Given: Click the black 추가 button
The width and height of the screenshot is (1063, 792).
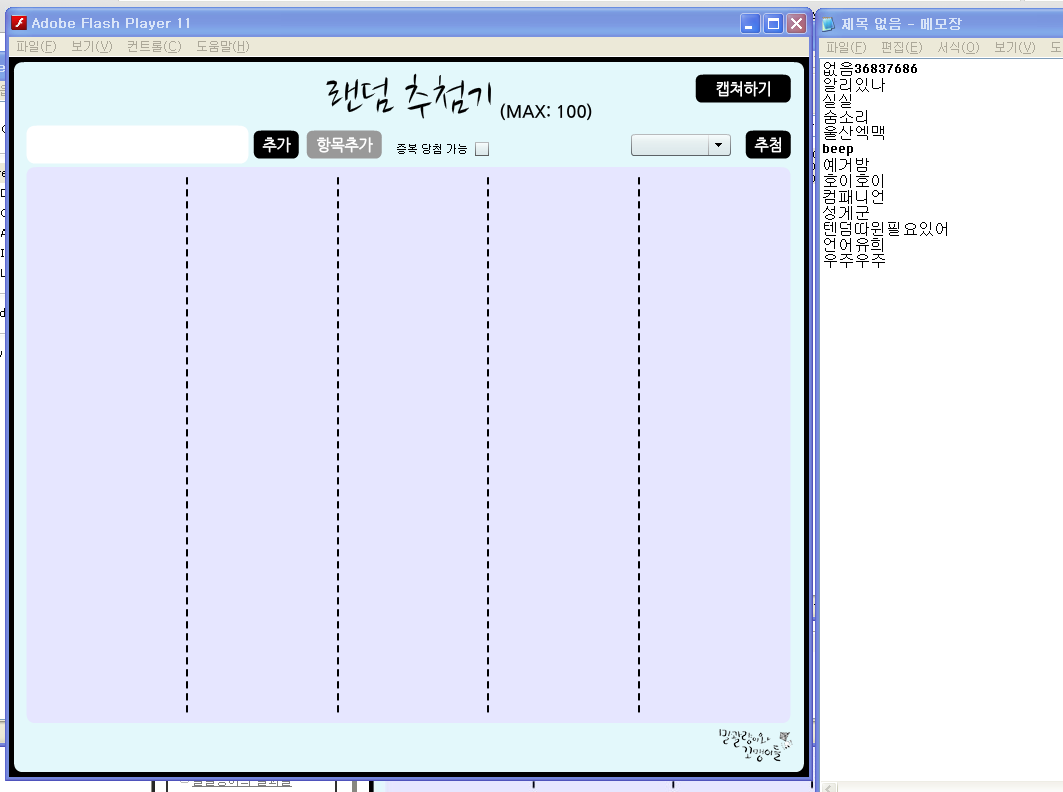Looking at the screenshot, I should pos(276,145).
